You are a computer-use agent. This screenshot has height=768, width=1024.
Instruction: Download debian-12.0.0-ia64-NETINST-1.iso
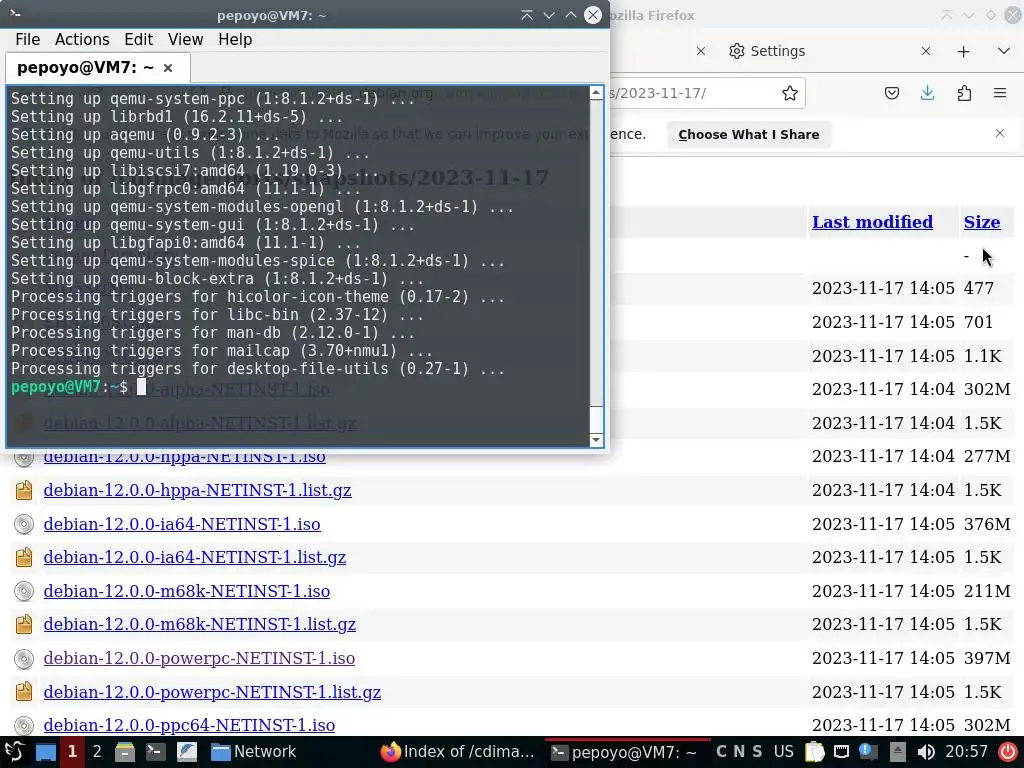[x=182, y=524]
